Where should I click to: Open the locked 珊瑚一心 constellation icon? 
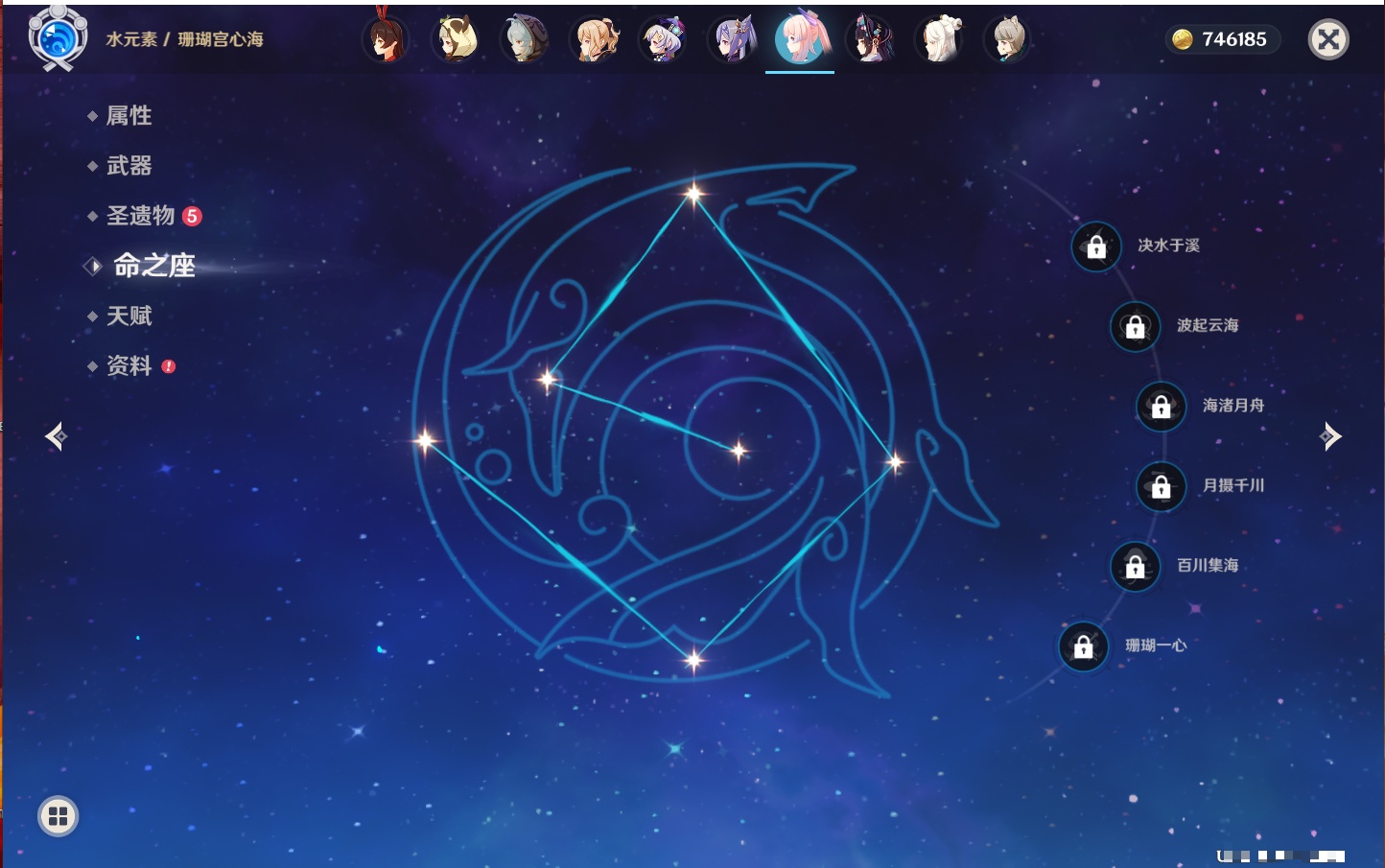tap(1084, 646)
